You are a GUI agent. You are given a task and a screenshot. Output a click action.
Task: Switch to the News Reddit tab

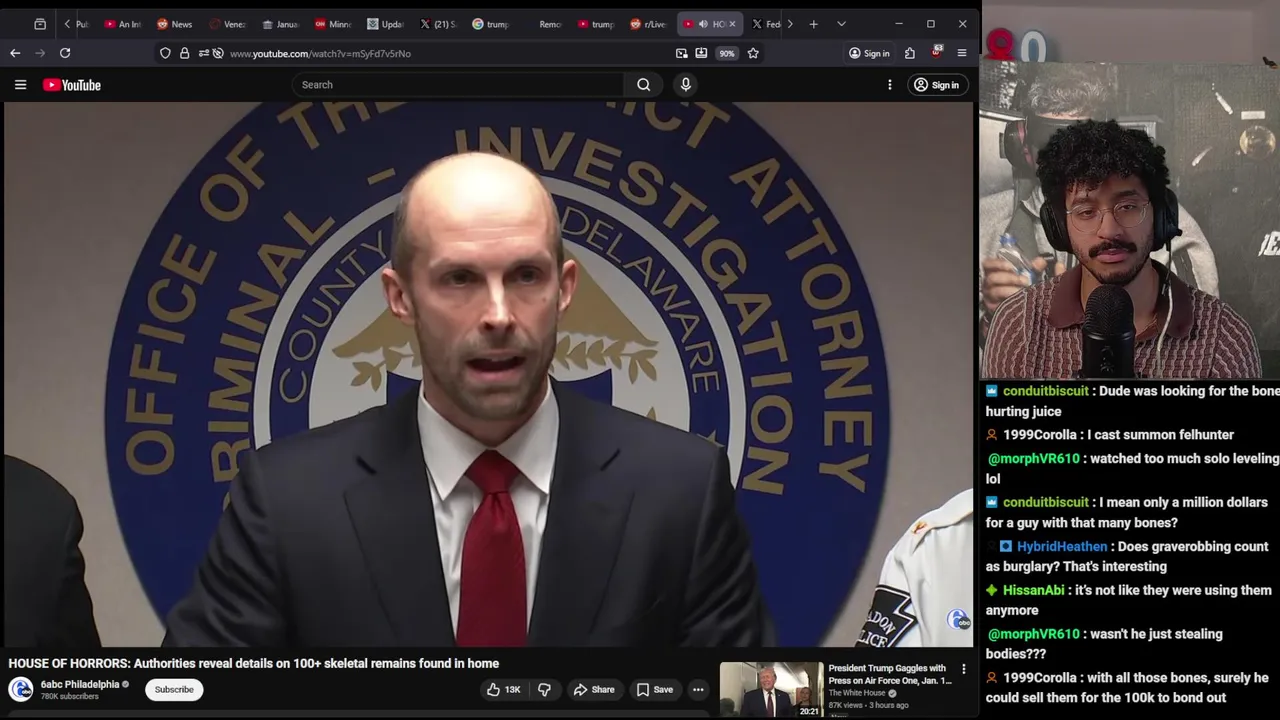point(175,24)
